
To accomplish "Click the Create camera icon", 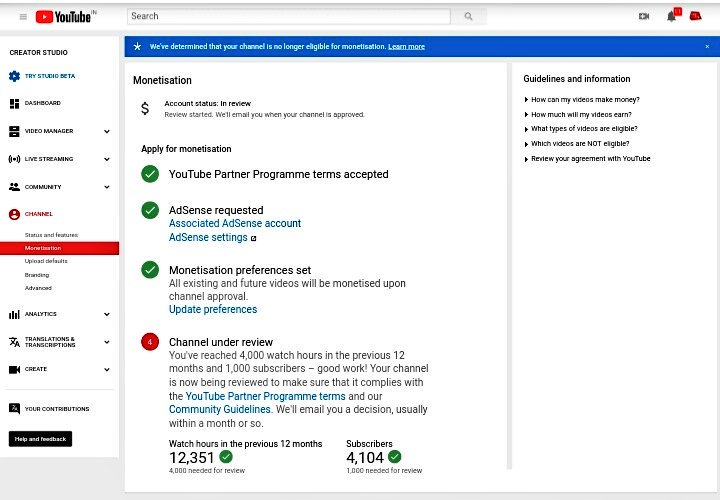I will [14, 369].
